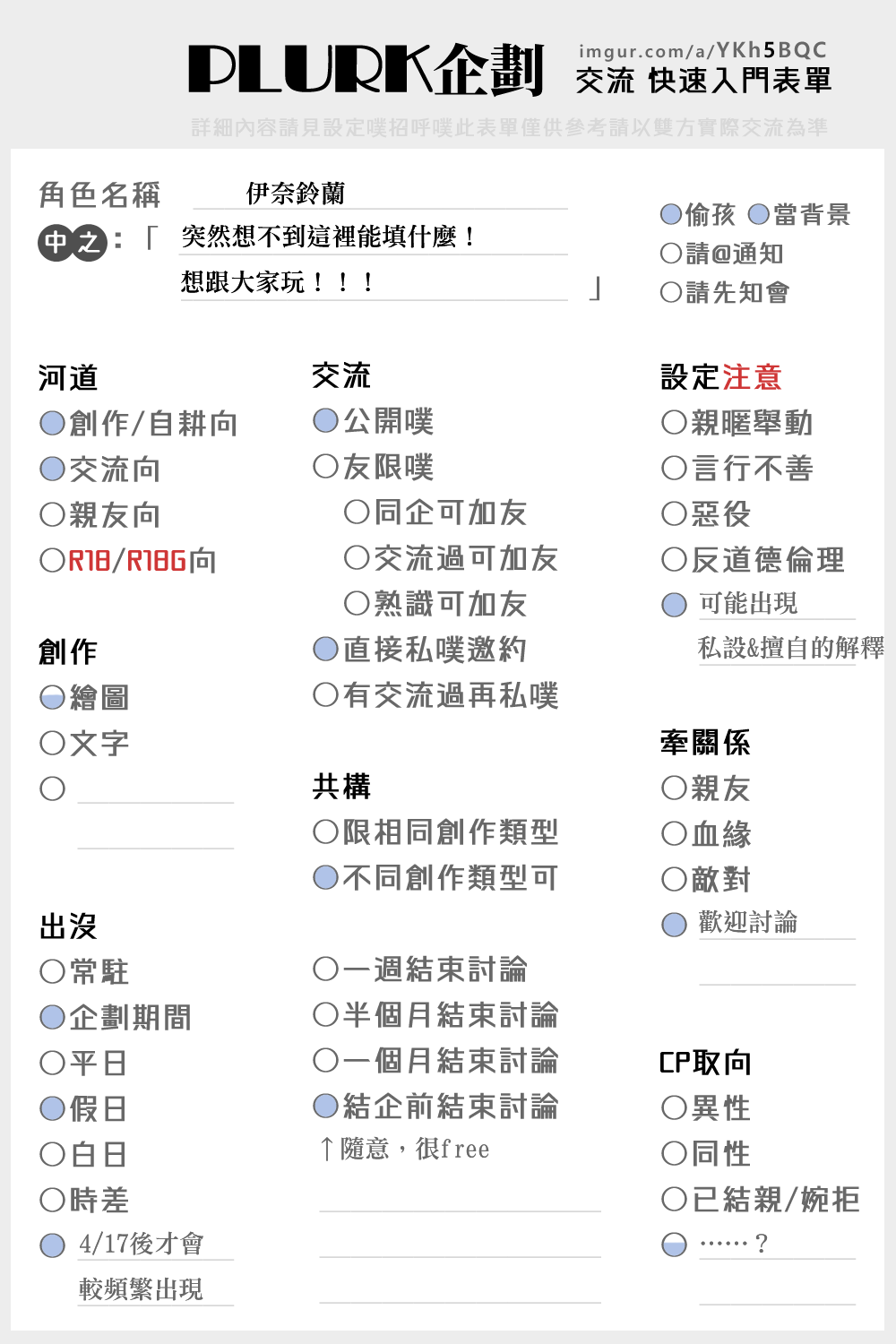
Task: Click the PLURK企劃 logo
Action: pos(366,70)
